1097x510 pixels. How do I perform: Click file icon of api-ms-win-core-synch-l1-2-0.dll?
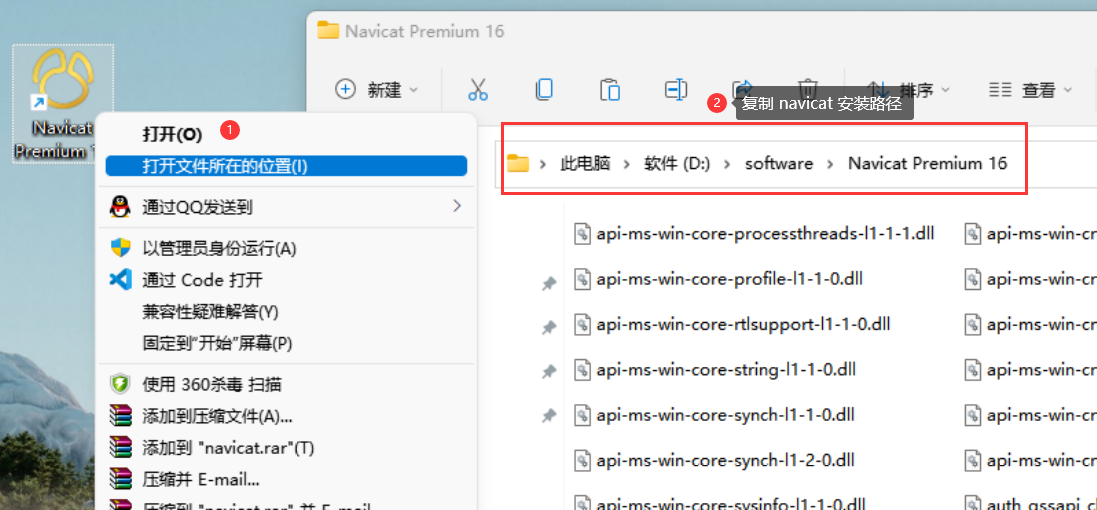pyautogui.click(x=583, y=460)
